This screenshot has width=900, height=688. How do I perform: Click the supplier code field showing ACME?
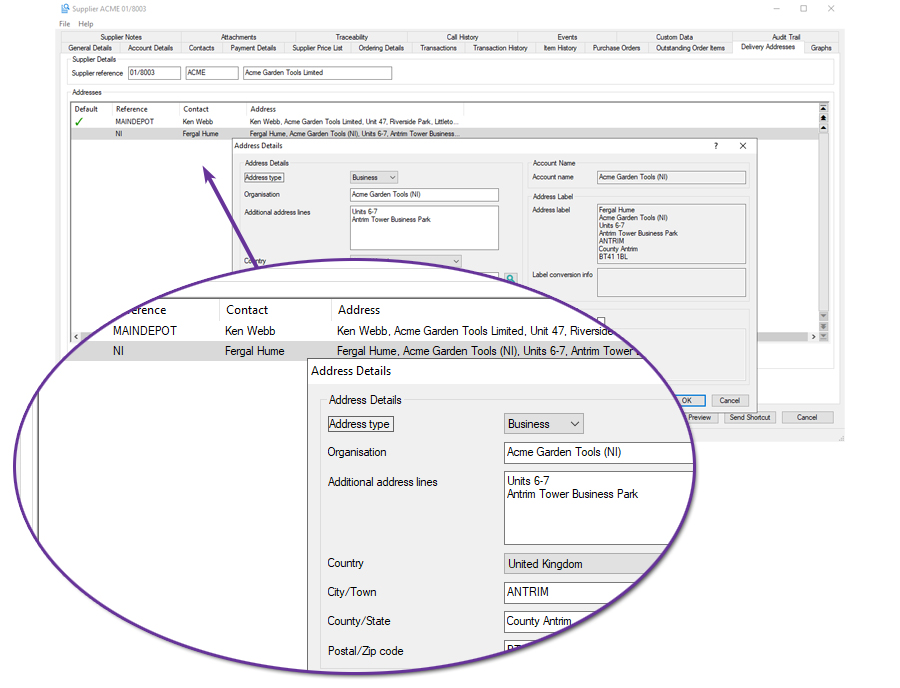coord(212,73)
